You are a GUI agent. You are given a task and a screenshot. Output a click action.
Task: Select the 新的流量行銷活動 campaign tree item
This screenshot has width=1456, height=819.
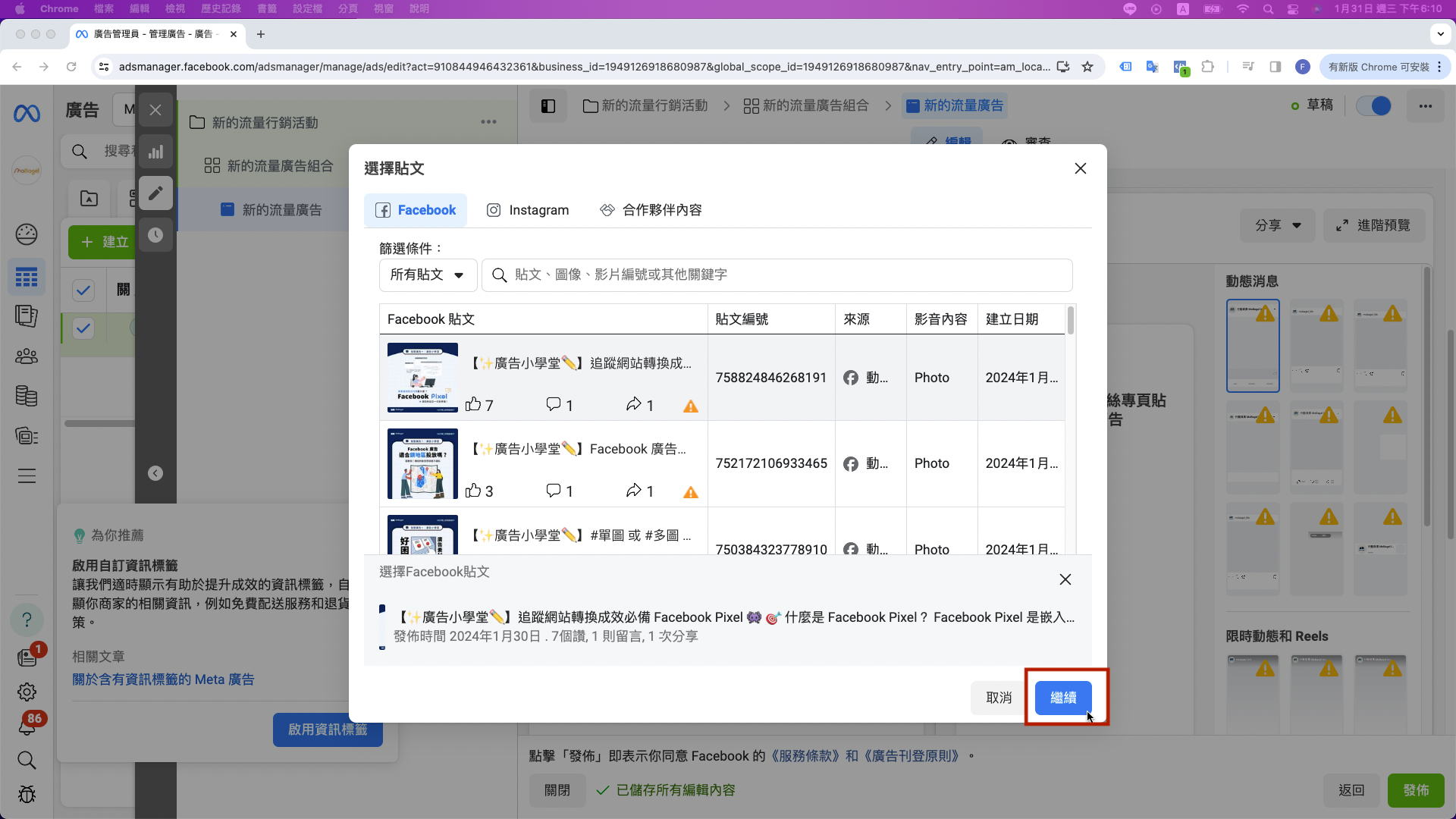[x=265, y=123]
